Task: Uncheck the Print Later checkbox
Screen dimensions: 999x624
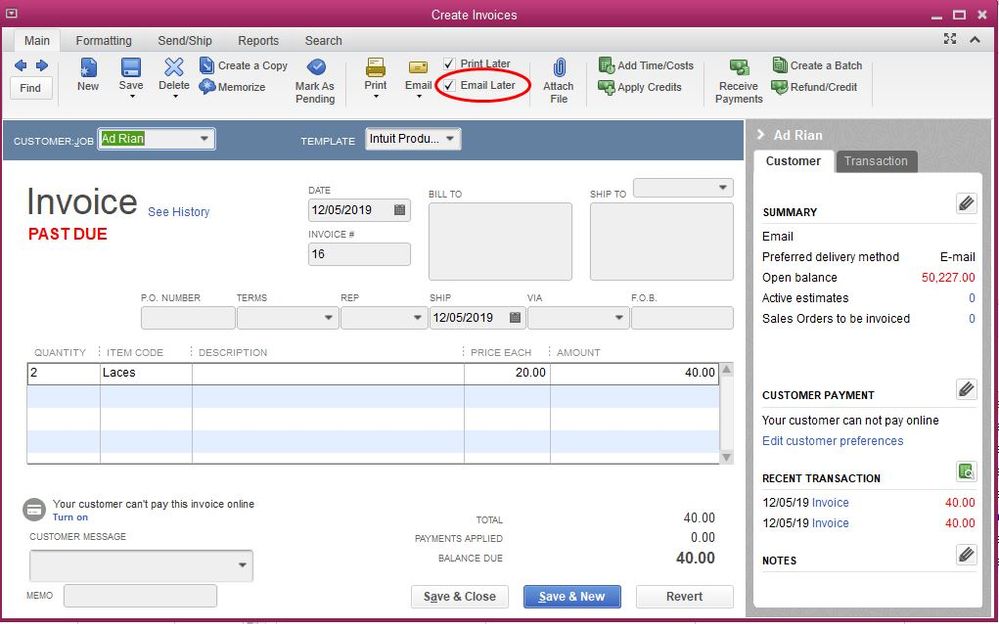Action: [x=449, y=64]
